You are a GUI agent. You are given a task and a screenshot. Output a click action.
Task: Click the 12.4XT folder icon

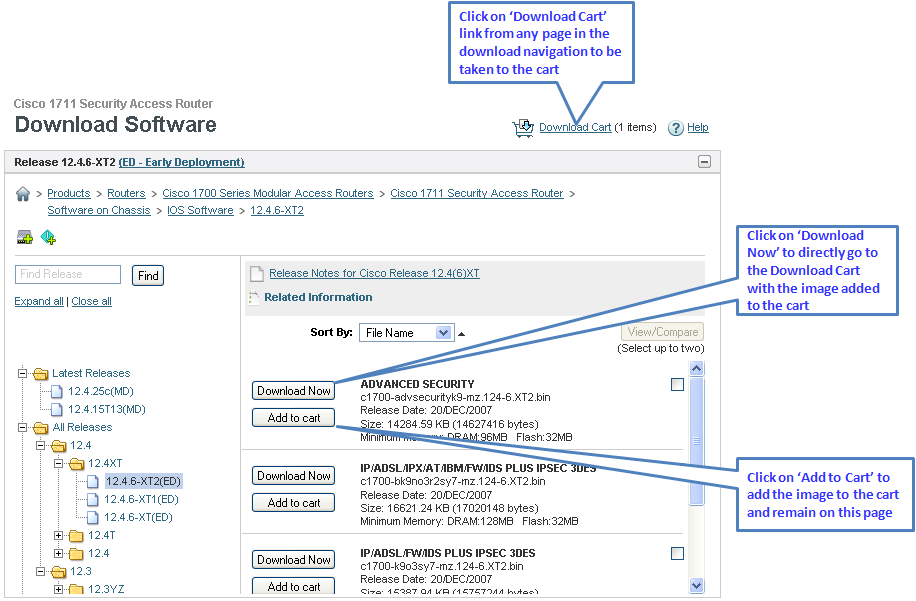(77, 464)
